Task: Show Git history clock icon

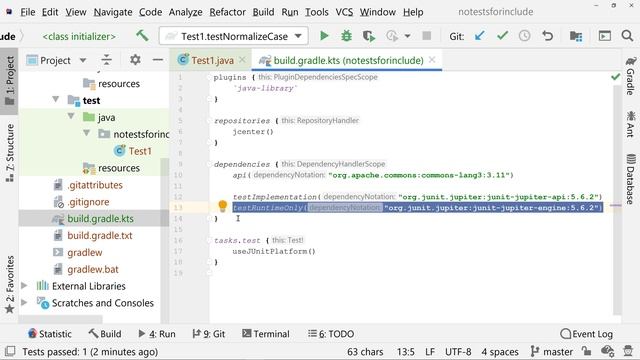Action: tap(524, 36)
